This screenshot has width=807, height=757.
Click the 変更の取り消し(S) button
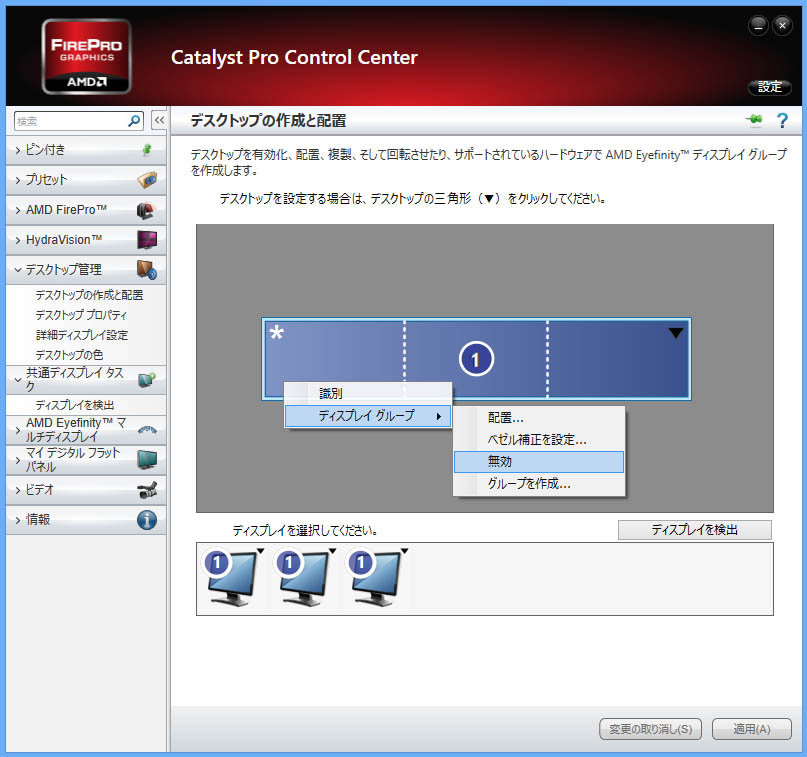[651, 729]
